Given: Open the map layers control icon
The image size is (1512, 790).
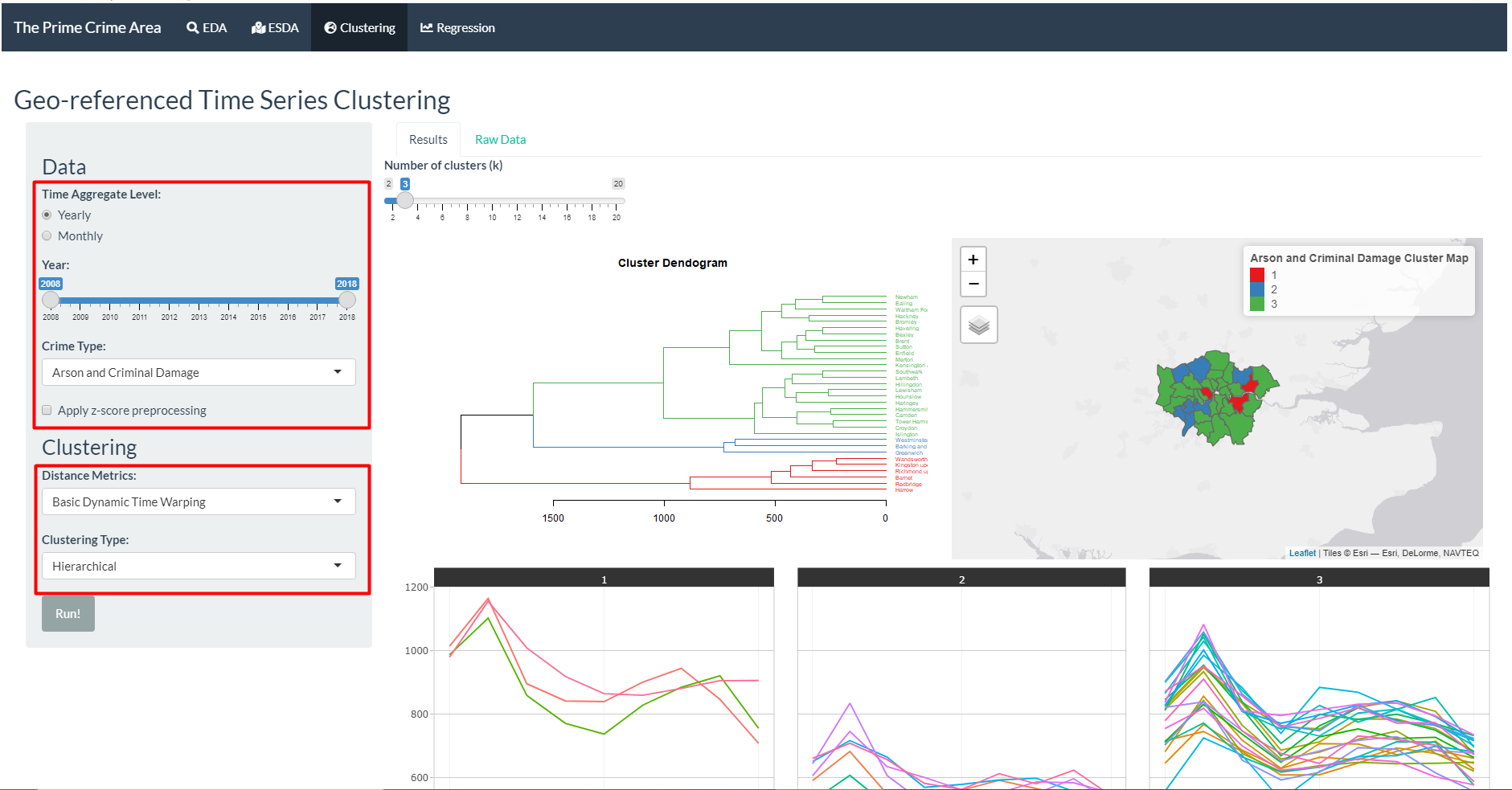Looking at the screenshot, I should (978, 325).
